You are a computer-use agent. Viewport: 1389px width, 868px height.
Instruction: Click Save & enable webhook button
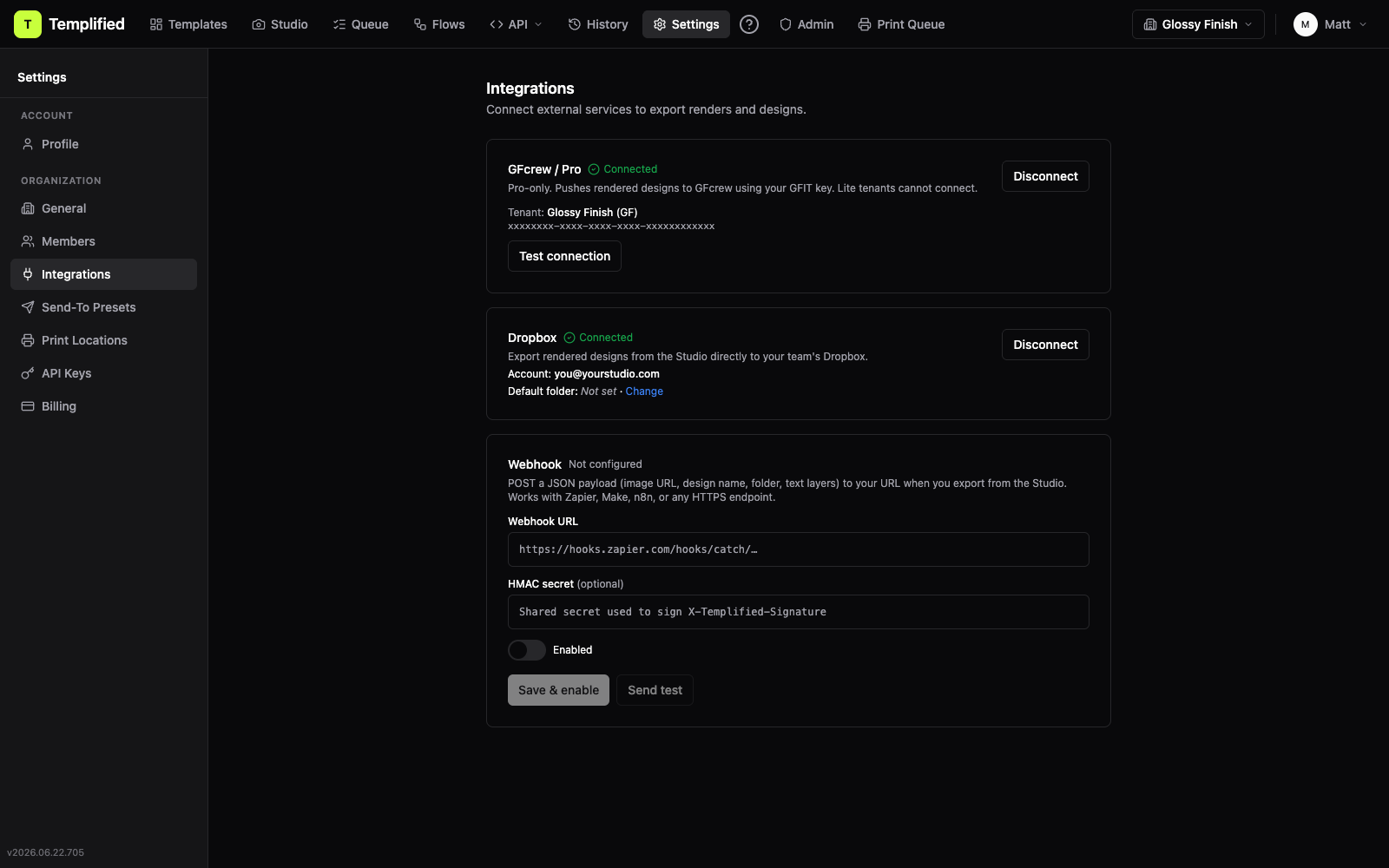pyautogui.click(x=558, y=690)
